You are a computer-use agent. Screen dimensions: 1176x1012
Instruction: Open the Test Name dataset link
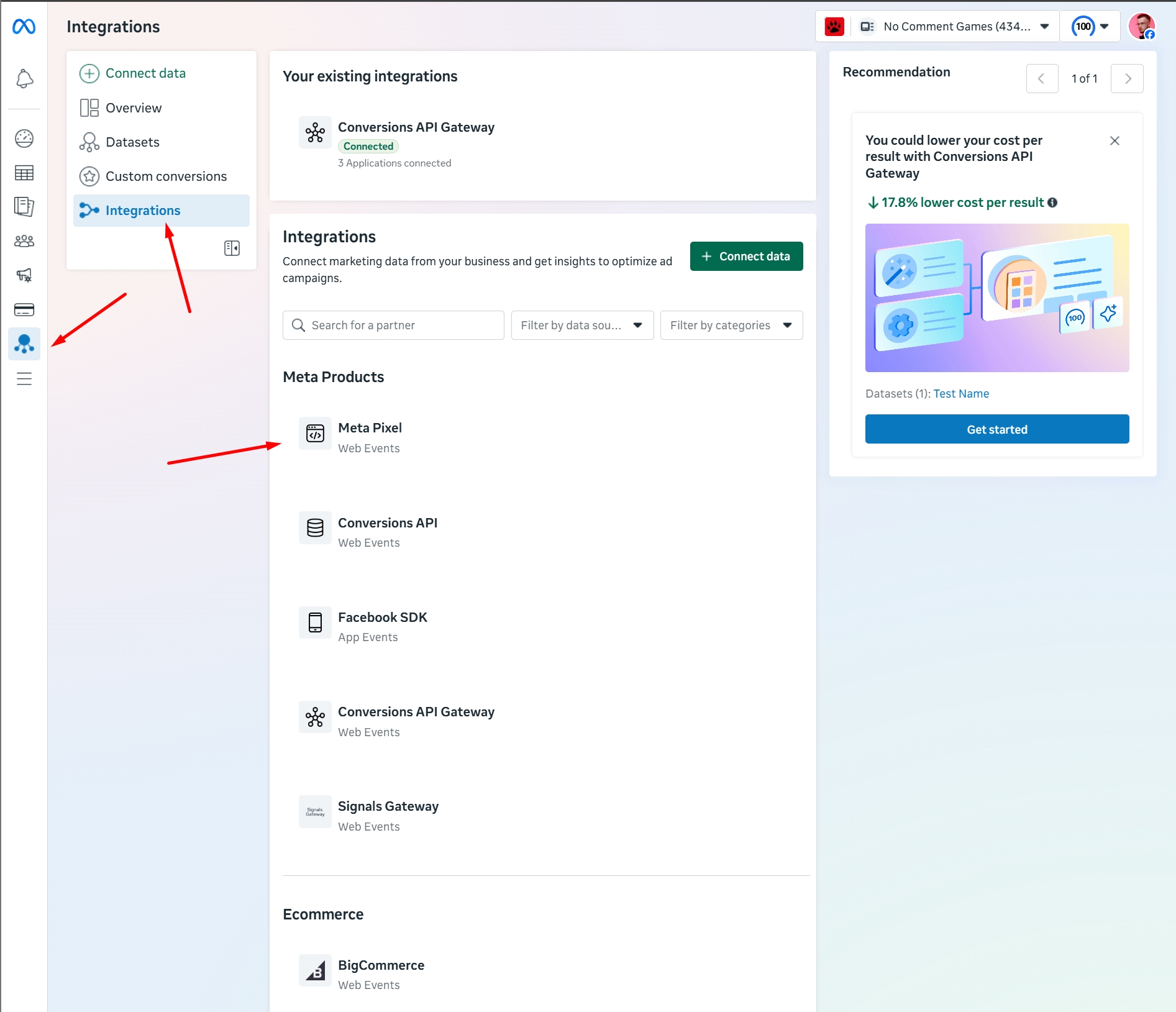960,394
